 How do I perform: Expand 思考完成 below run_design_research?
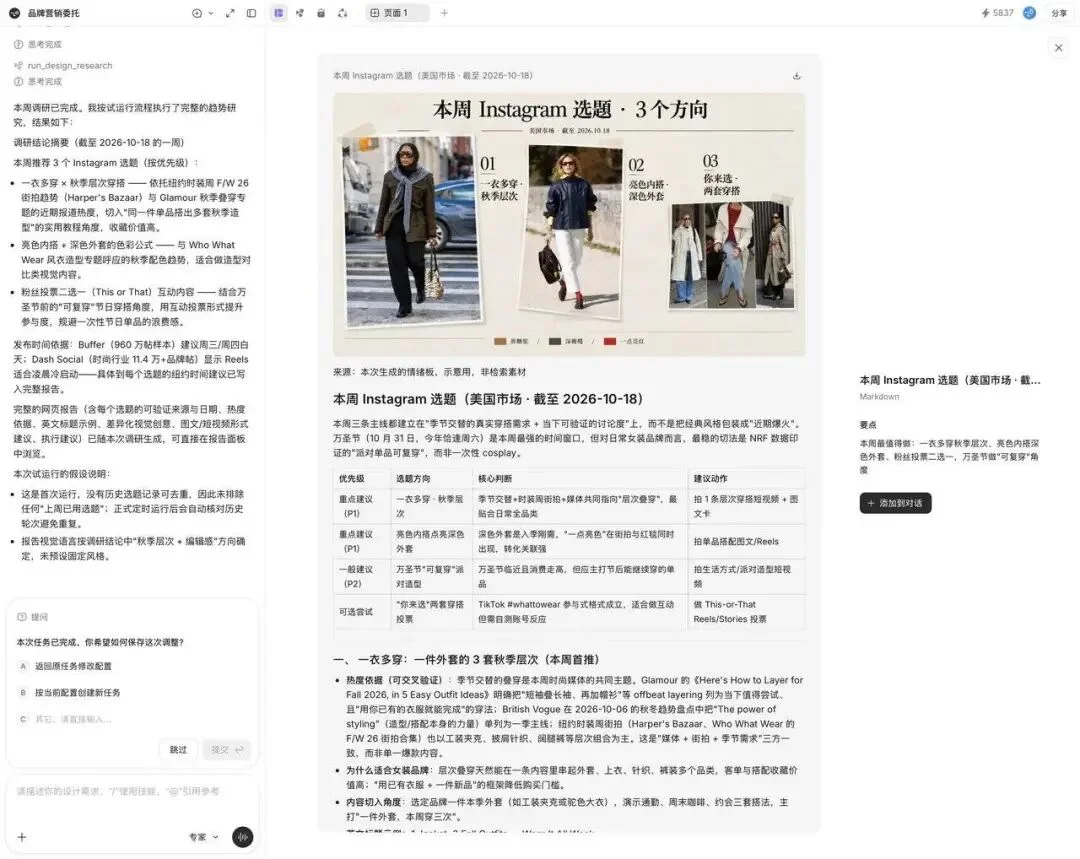click(x=39, y=81)
